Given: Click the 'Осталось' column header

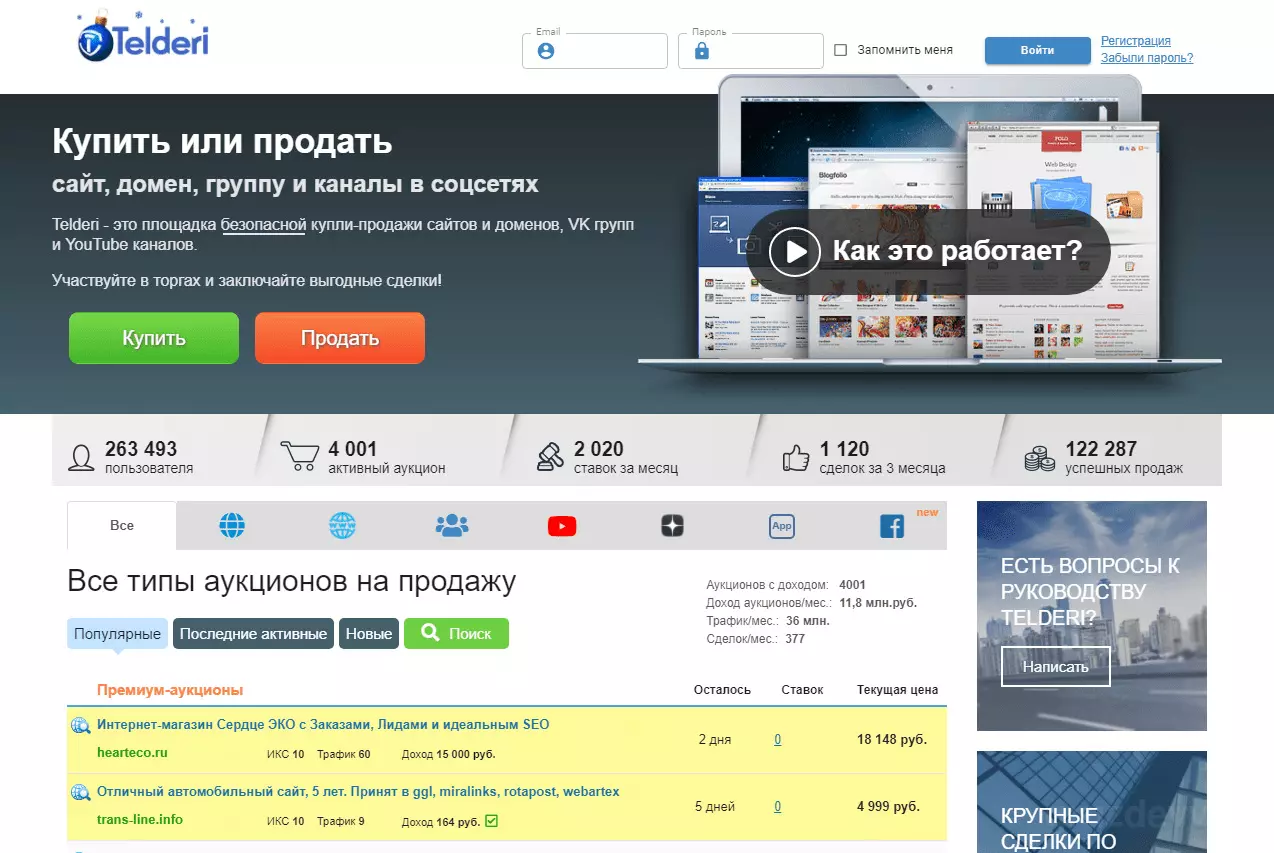Looking at the screenshot, I should tap(722, 690).
